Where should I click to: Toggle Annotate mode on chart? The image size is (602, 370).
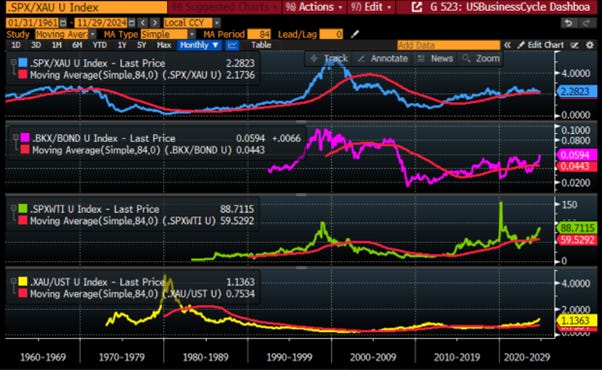383,58
